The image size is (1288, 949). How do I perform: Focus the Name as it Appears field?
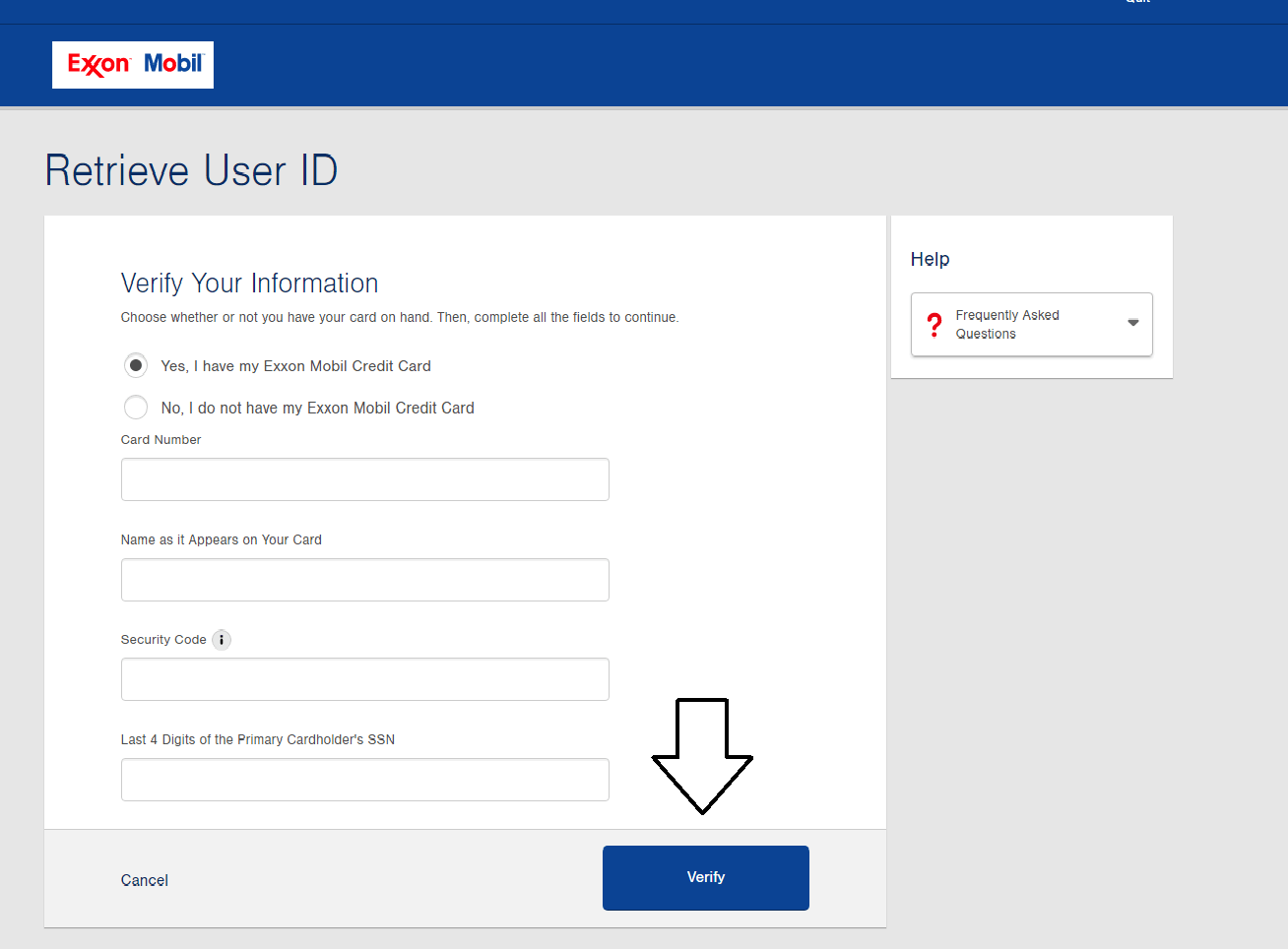tap(365, 580)
